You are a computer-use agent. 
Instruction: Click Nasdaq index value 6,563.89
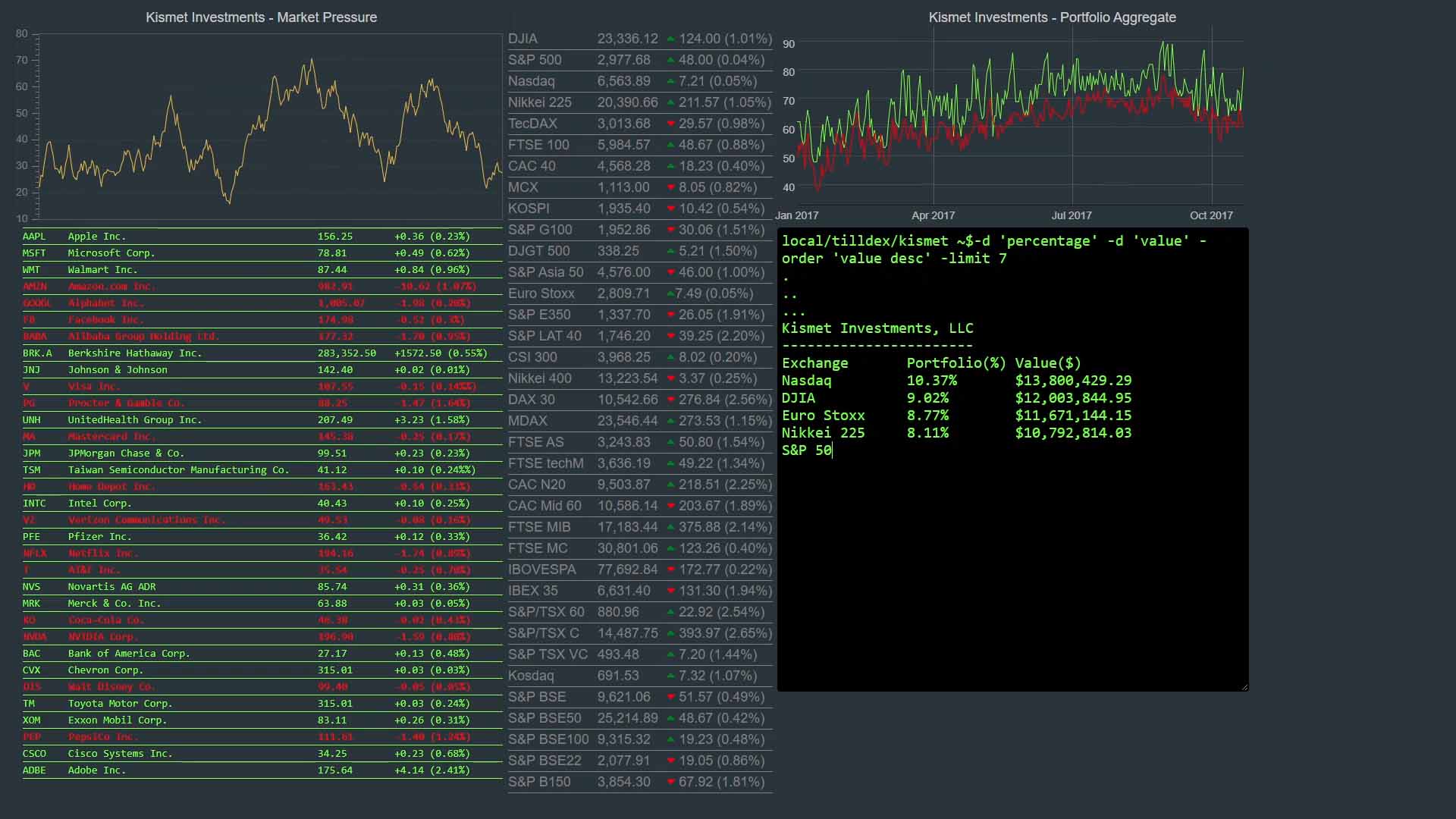[623, 81]
